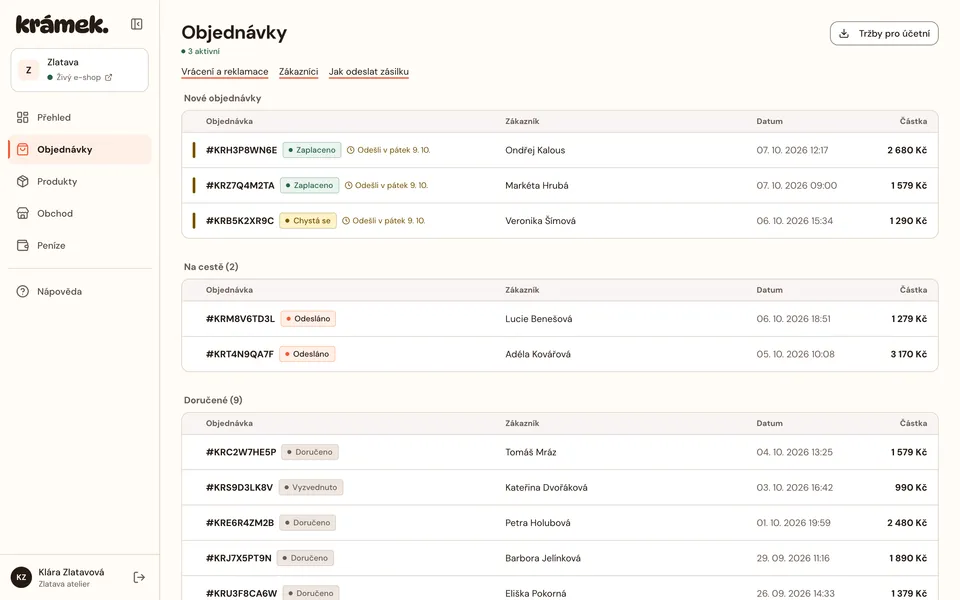Open the live e-shop external link icon
The height and width of the screenshot is (600, 960).
108,77
